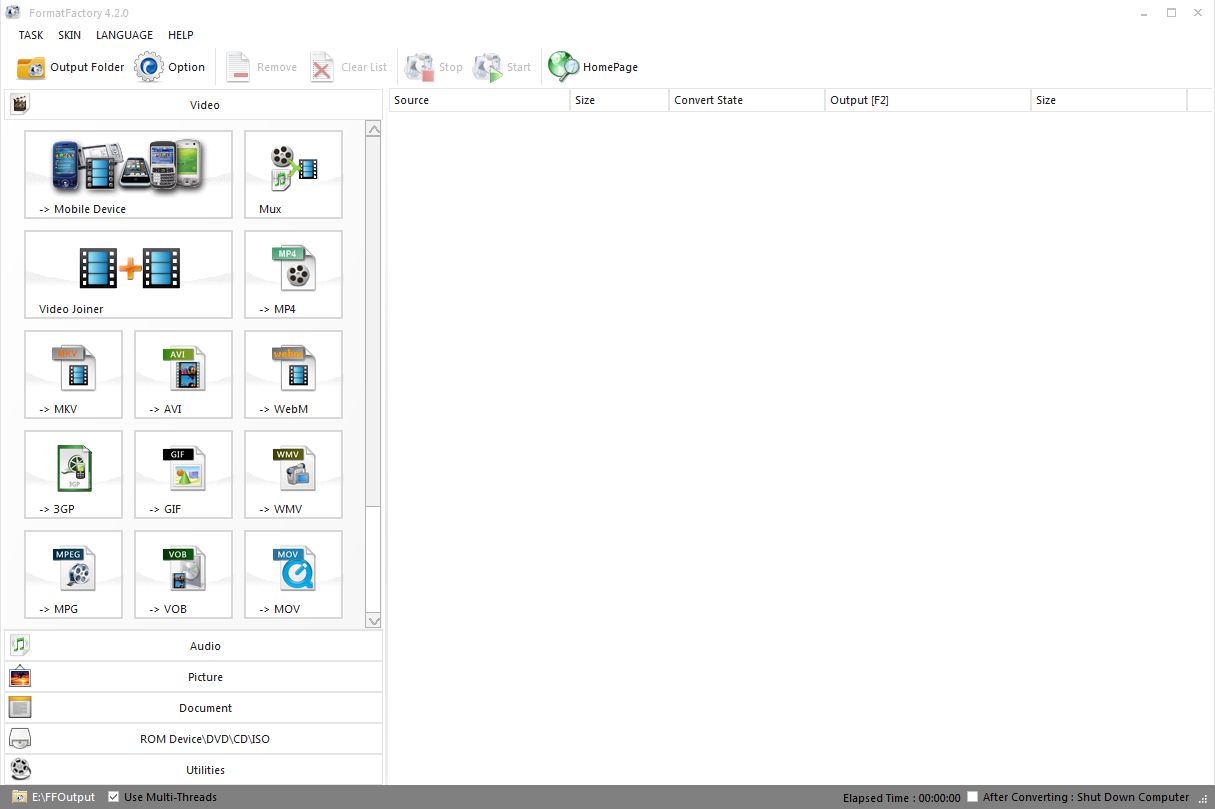This screenshot has width=1215, height=809.
Task: Open the Option settings toolbar button
Action: [170, 67]
